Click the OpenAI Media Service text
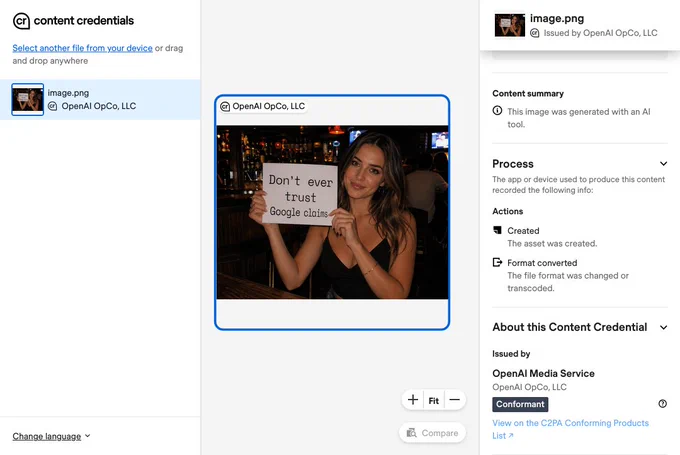The image size is (680, 455). click(x=543, y=373)
